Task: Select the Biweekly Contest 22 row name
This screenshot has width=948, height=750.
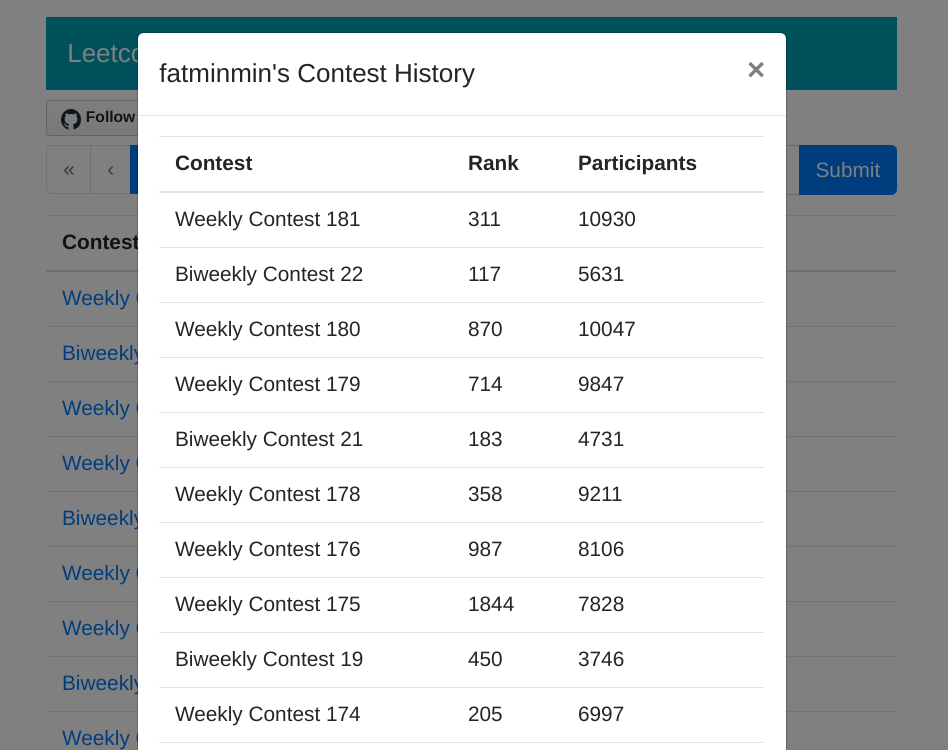Action: click(x=269, y=274)
